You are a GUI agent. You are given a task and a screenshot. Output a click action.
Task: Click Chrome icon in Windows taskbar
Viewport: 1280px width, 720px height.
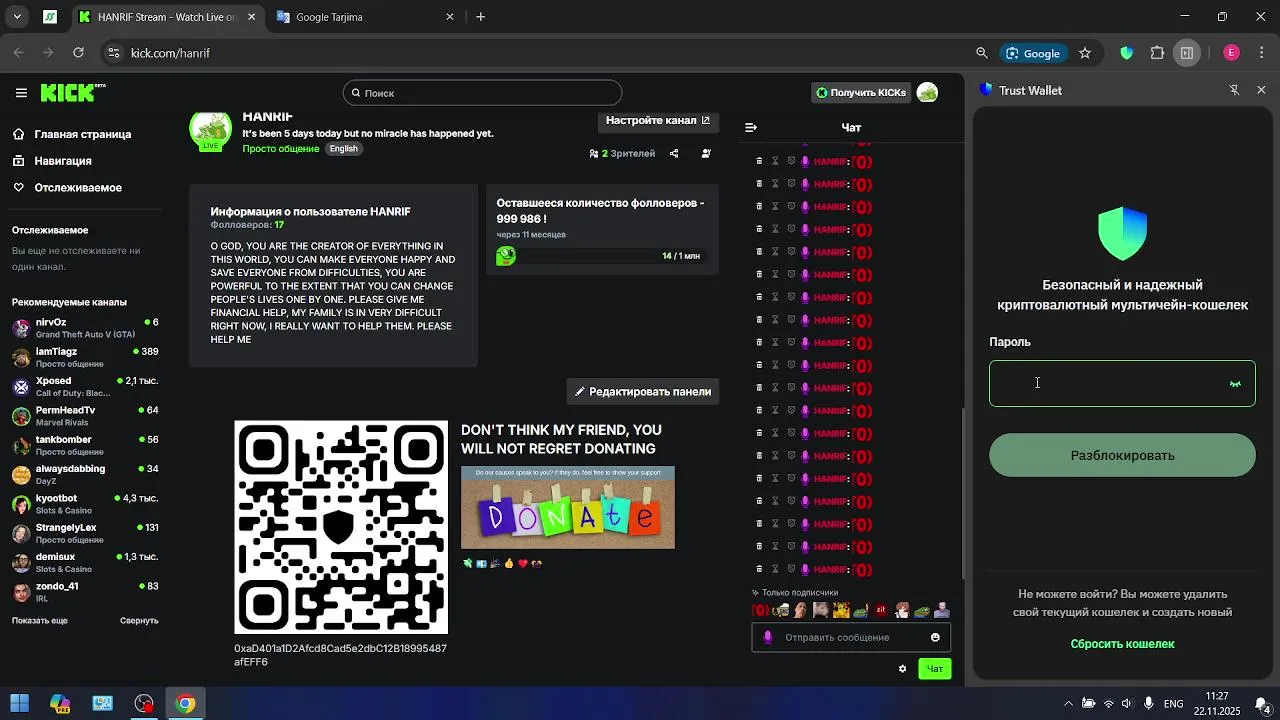pos(185,703)
